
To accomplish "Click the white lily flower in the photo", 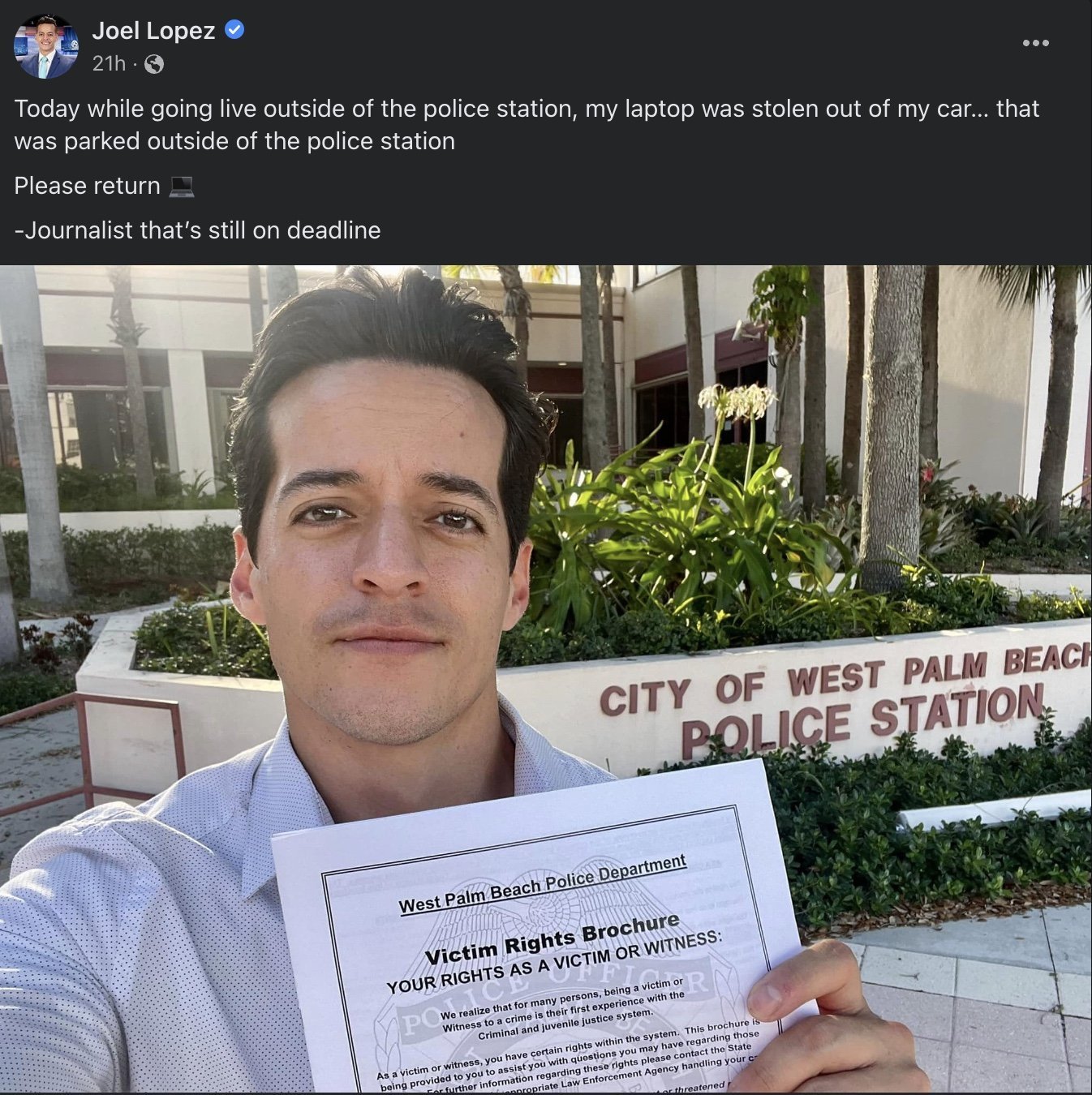I will pos(737,401).
